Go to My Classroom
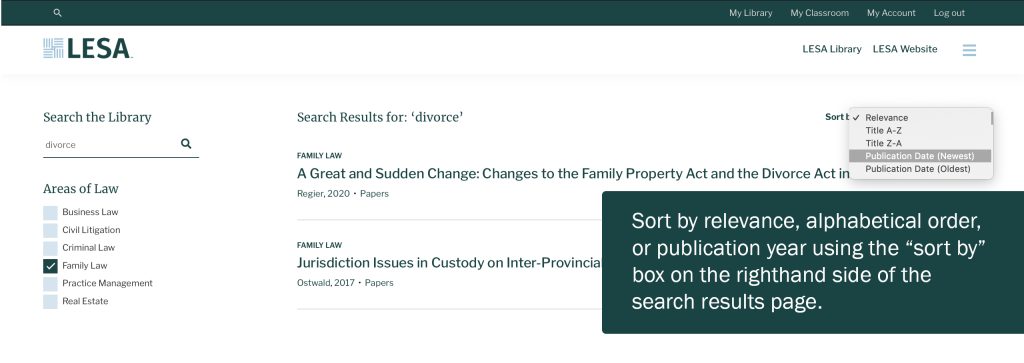Image resolution: width=1024 pixels, height=363 pixels. click(x=819, y=13)
